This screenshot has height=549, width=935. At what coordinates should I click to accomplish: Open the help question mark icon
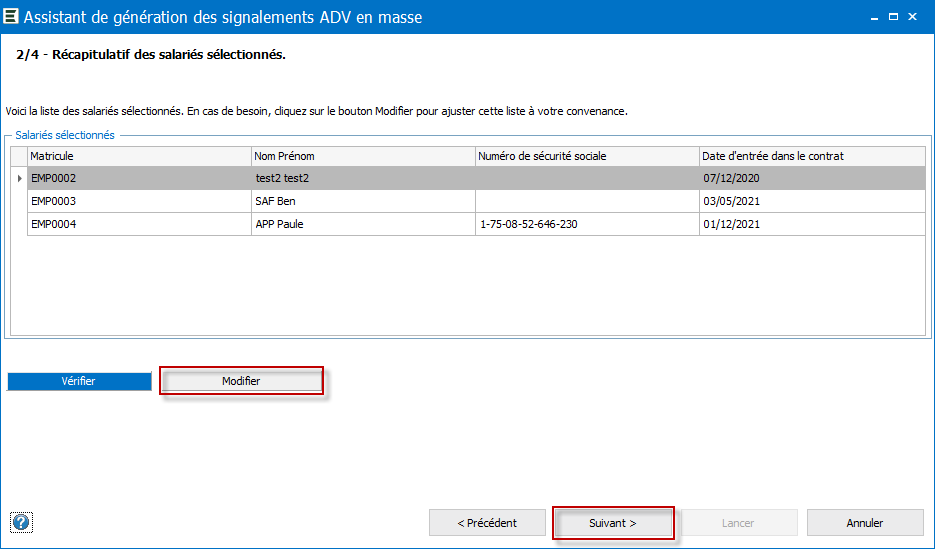21,523
